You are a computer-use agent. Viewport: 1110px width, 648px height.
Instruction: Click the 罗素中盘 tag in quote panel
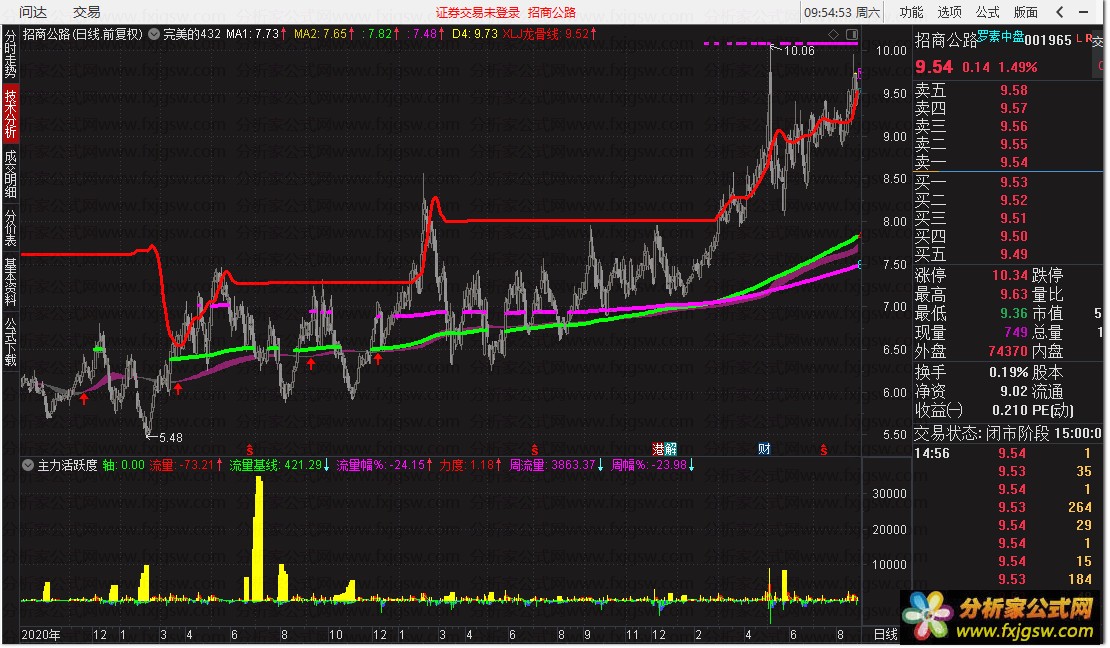point(1000,37)
